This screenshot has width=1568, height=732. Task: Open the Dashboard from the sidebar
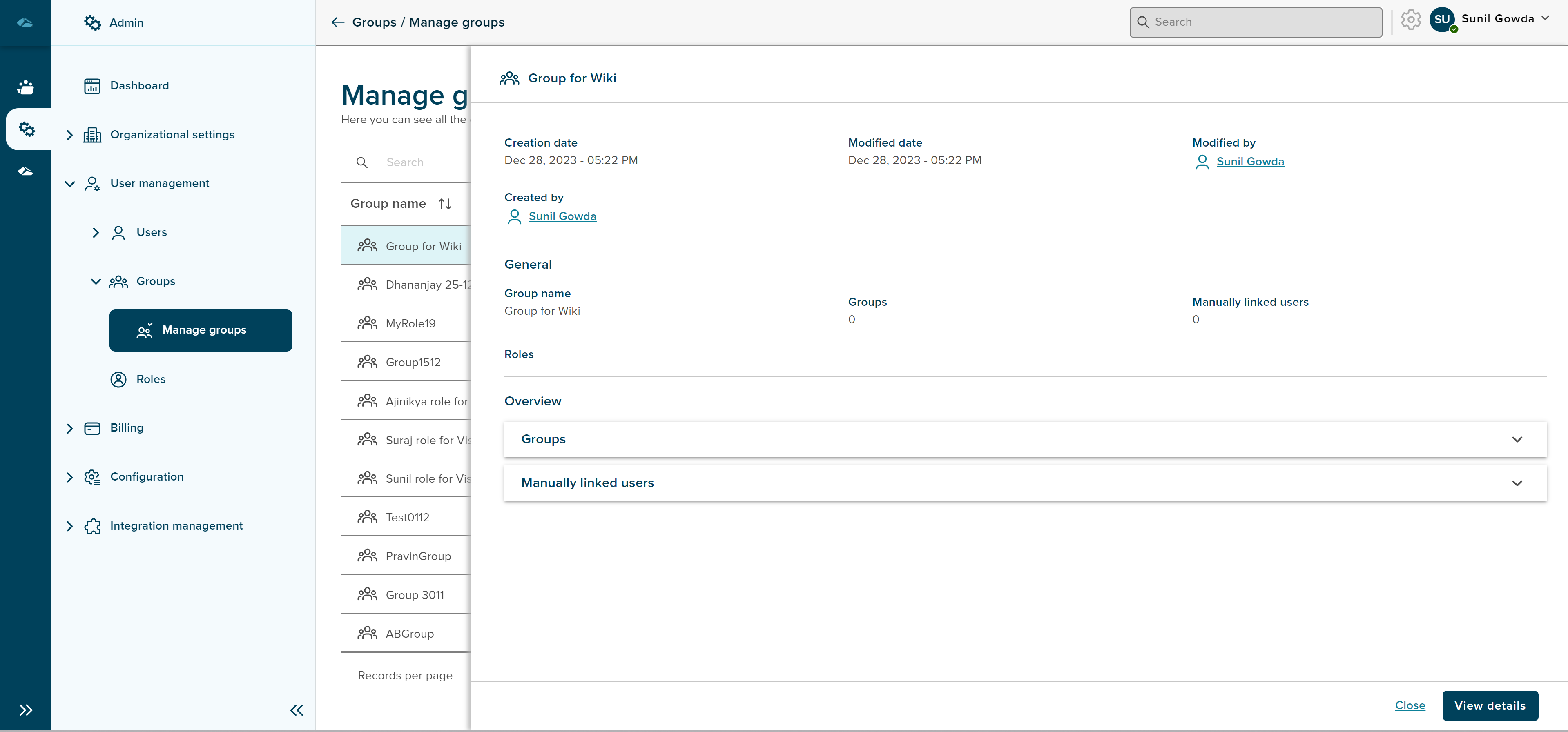coord(139,85)
